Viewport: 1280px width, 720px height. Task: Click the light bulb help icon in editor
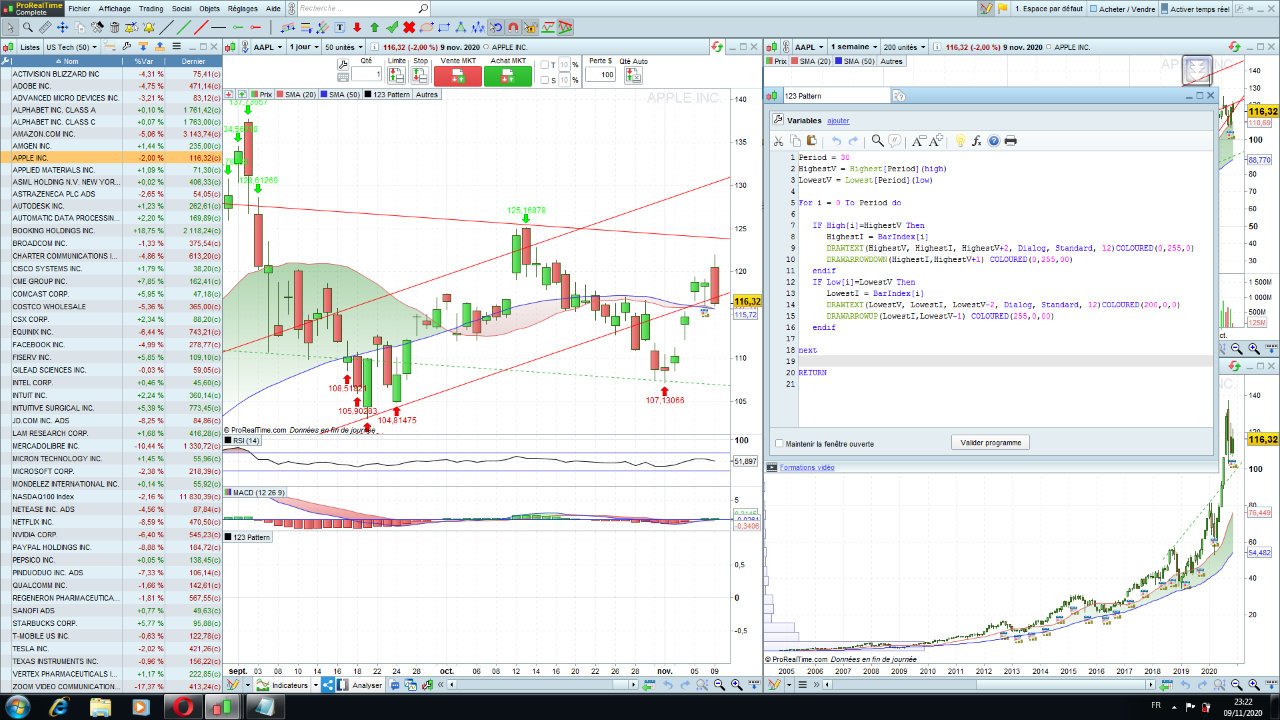[x=960, y=141]
